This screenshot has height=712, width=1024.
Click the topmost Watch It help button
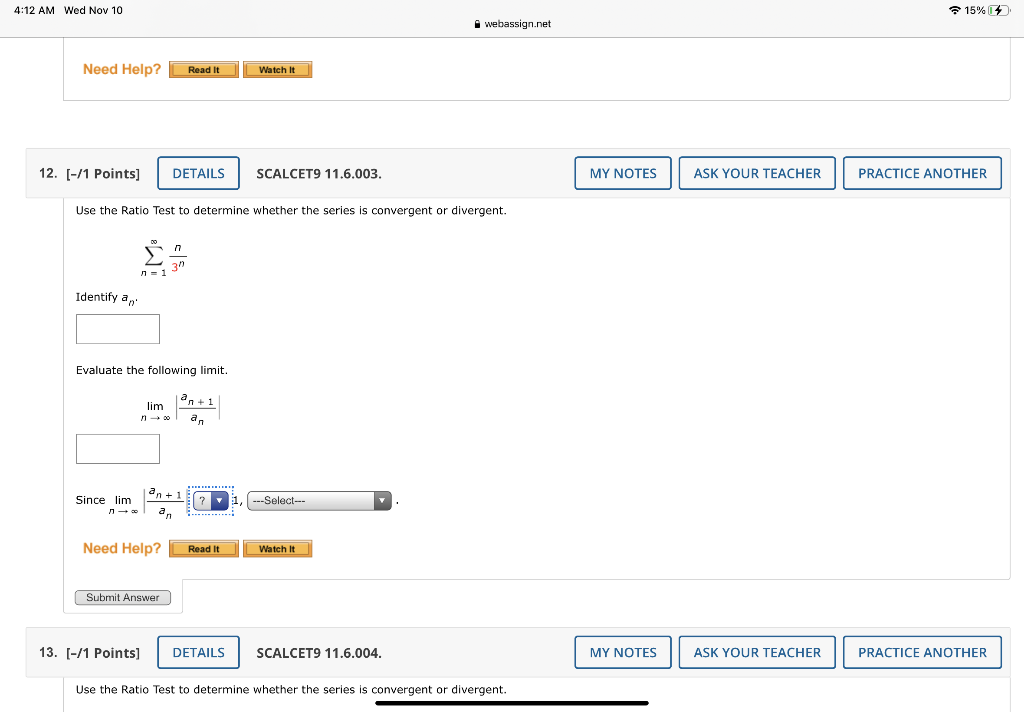coord(277,69)
